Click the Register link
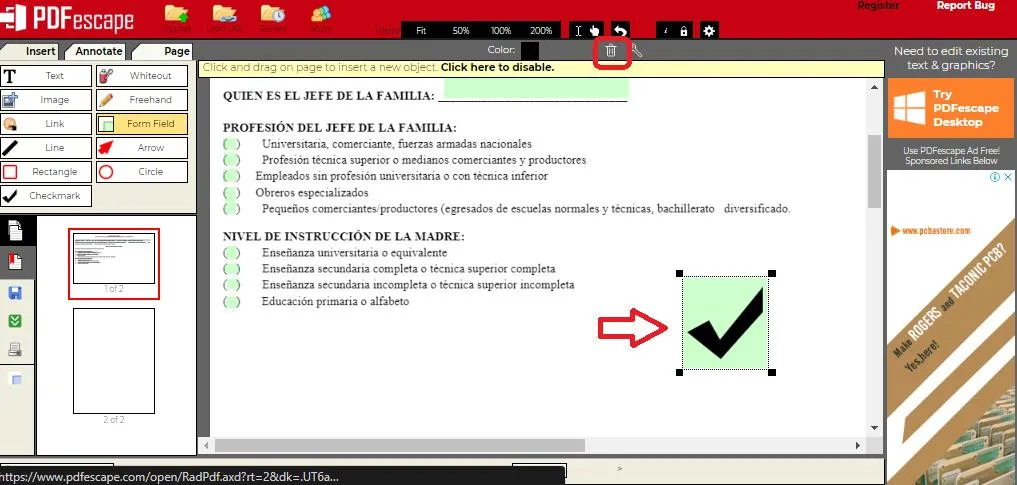This screenshot has width=1017, height=485. point(878,5)
